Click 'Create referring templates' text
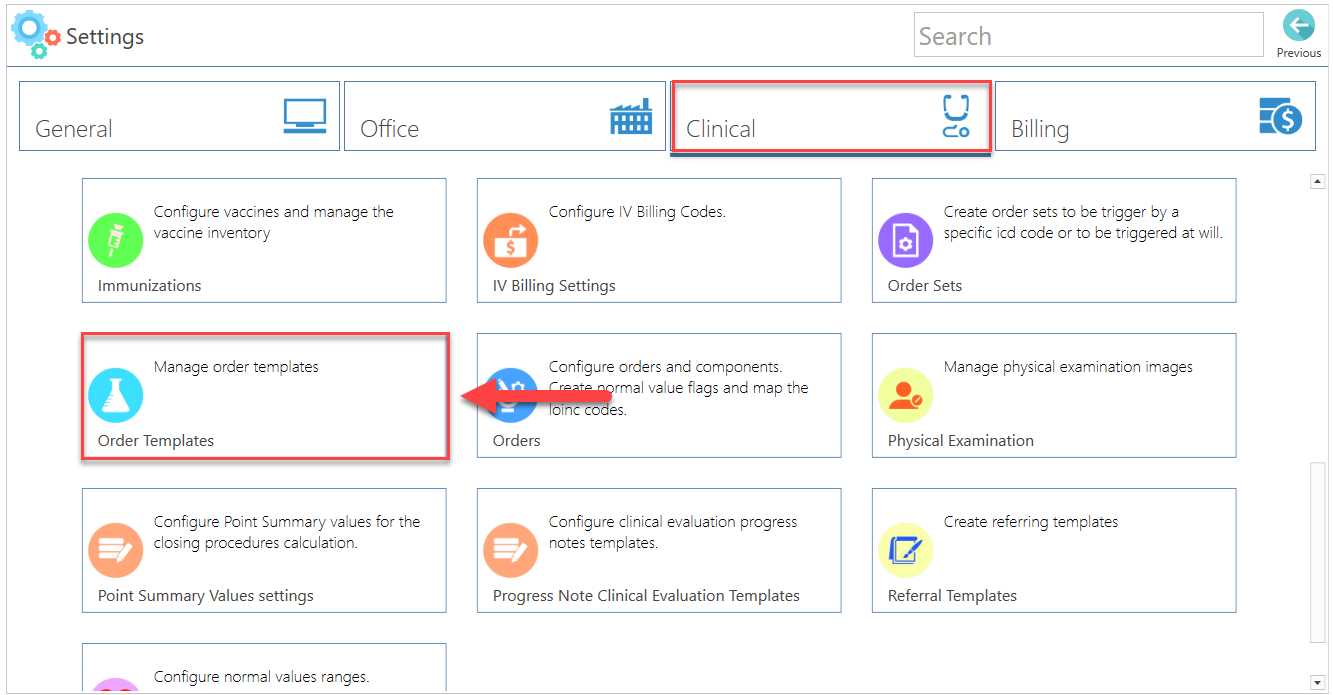Image resolution: width=1333 pixels, height=695 pixels. coord(1031,522)
